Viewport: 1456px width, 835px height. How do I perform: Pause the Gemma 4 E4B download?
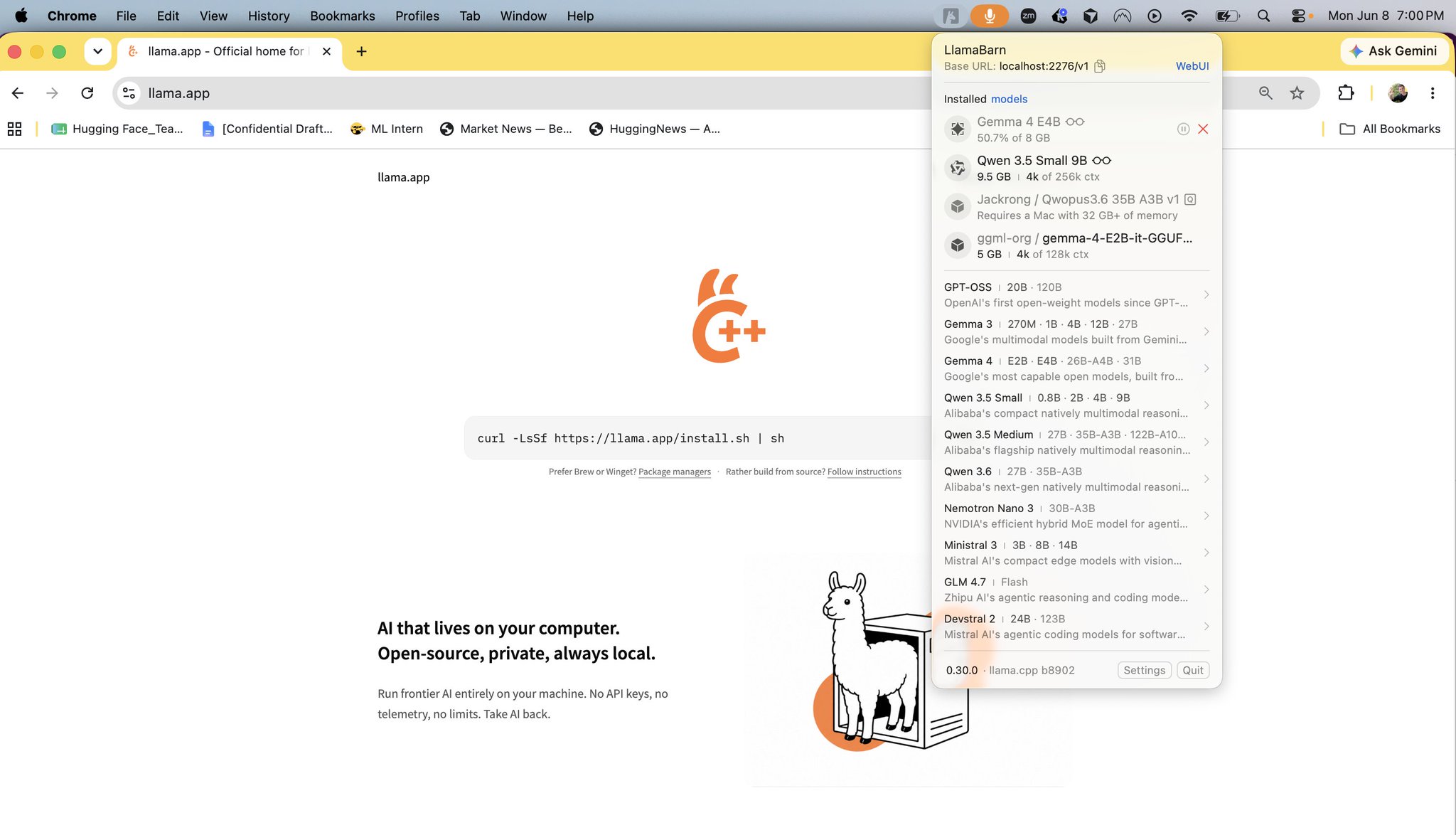pos(1183,129)
